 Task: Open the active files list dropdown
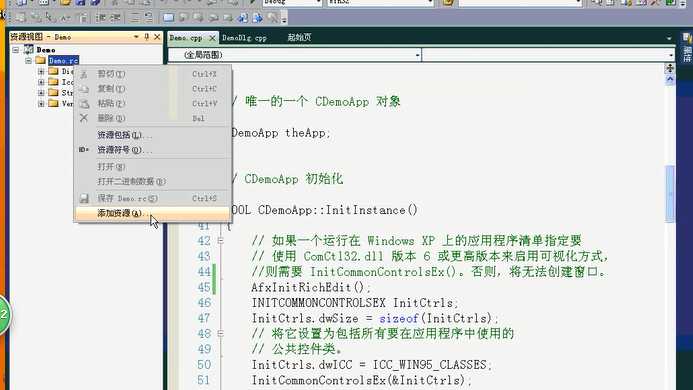(x=669, y=38)
